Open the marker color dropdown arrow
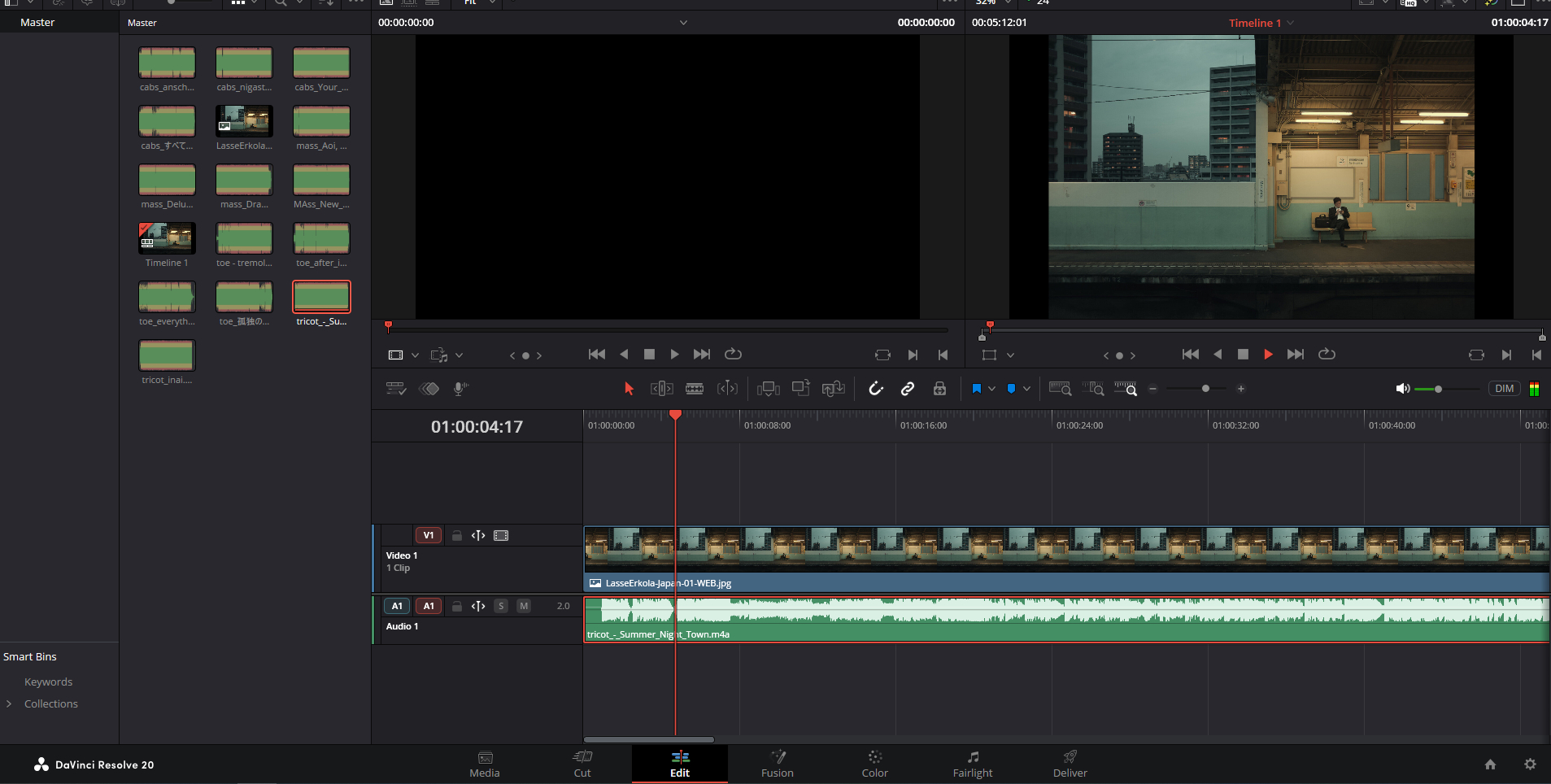Screen dimensions: 1551x784 tap(1026, 389)
